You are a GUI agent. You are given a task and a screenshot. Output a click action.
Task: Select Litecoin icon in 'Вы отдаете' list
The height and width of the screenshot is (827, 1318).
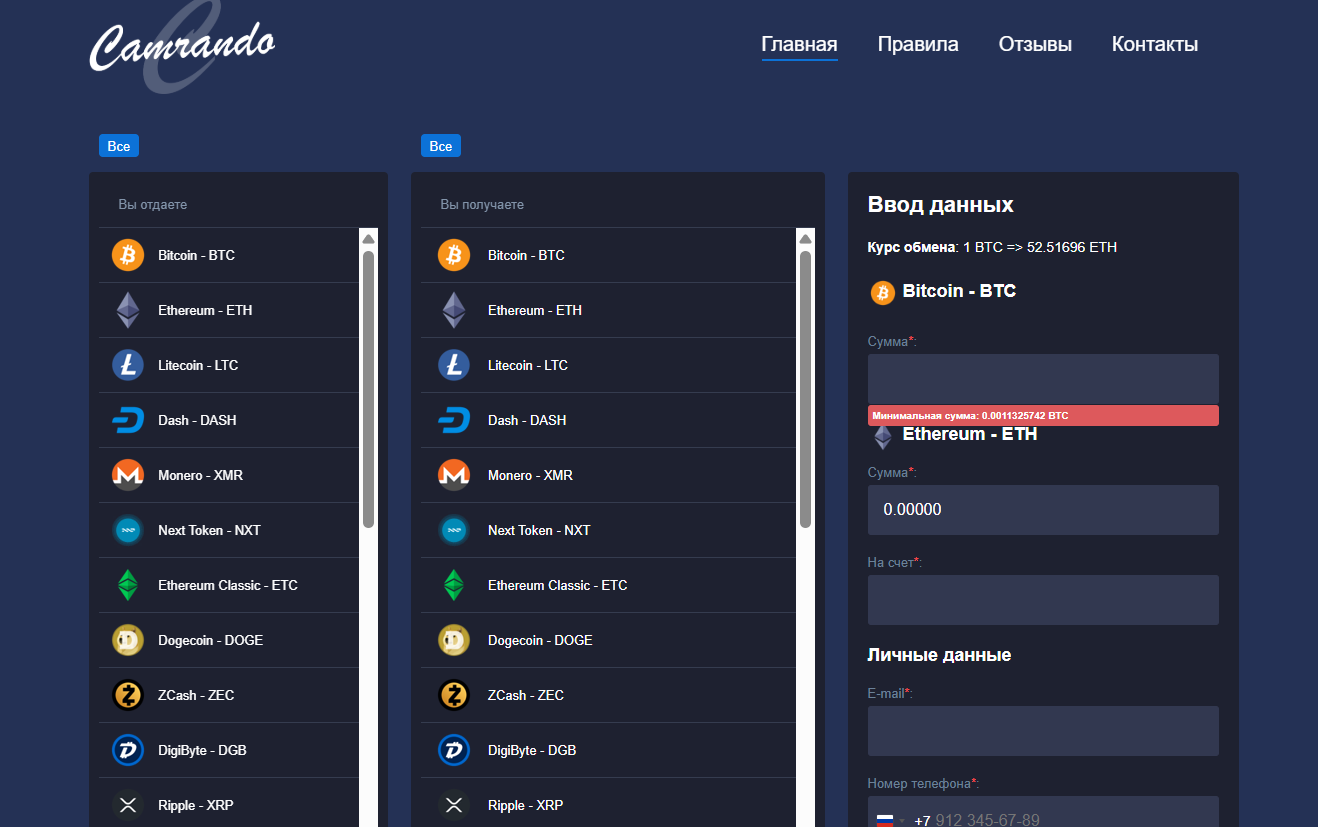[x=128, y=365]
